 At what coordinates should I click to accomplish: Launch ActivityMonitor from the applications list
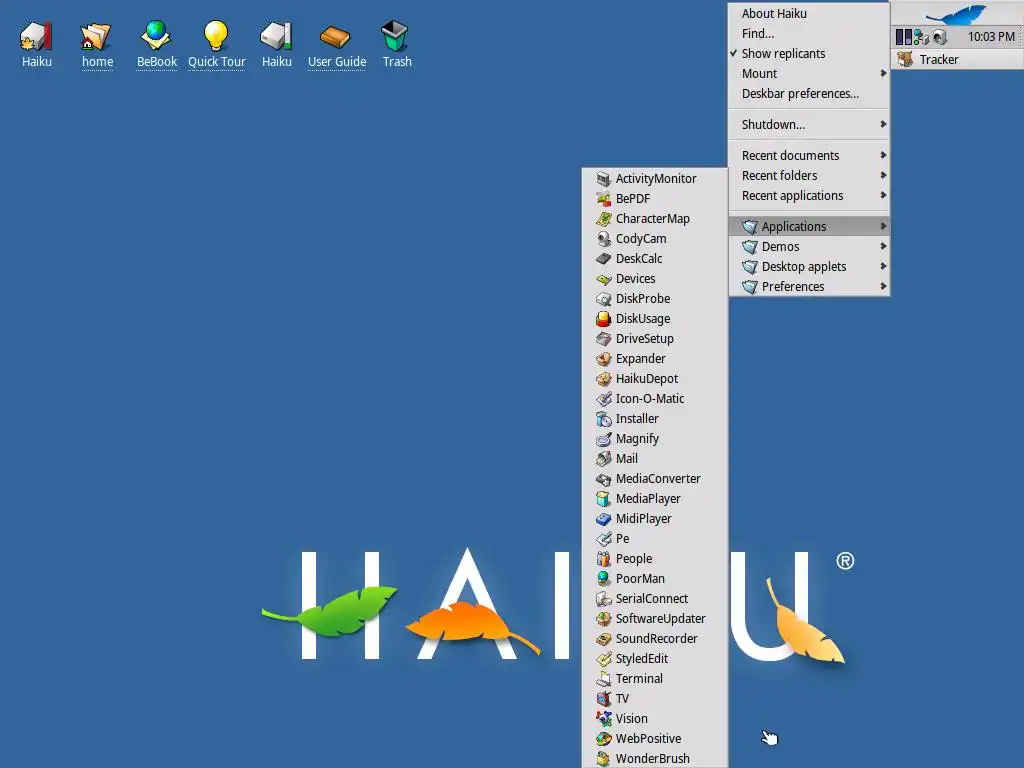click(654, 178)
